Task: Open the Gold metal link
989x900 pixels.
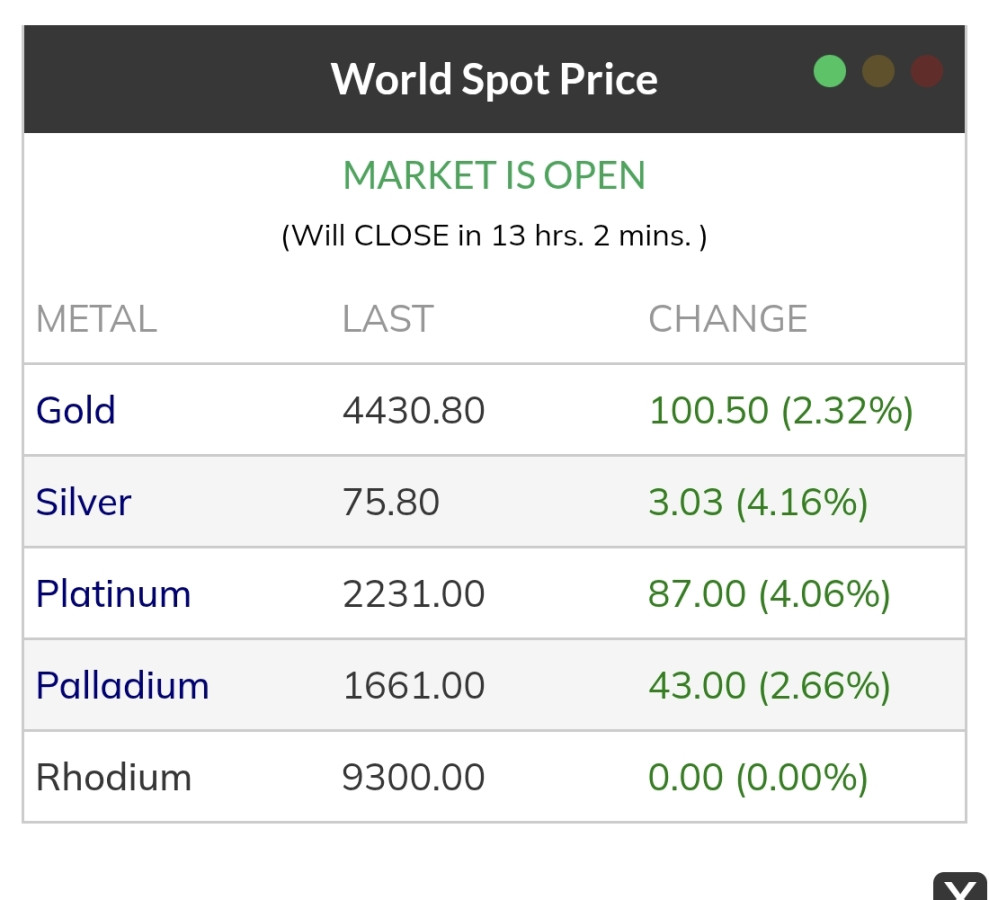Action: 76,410
